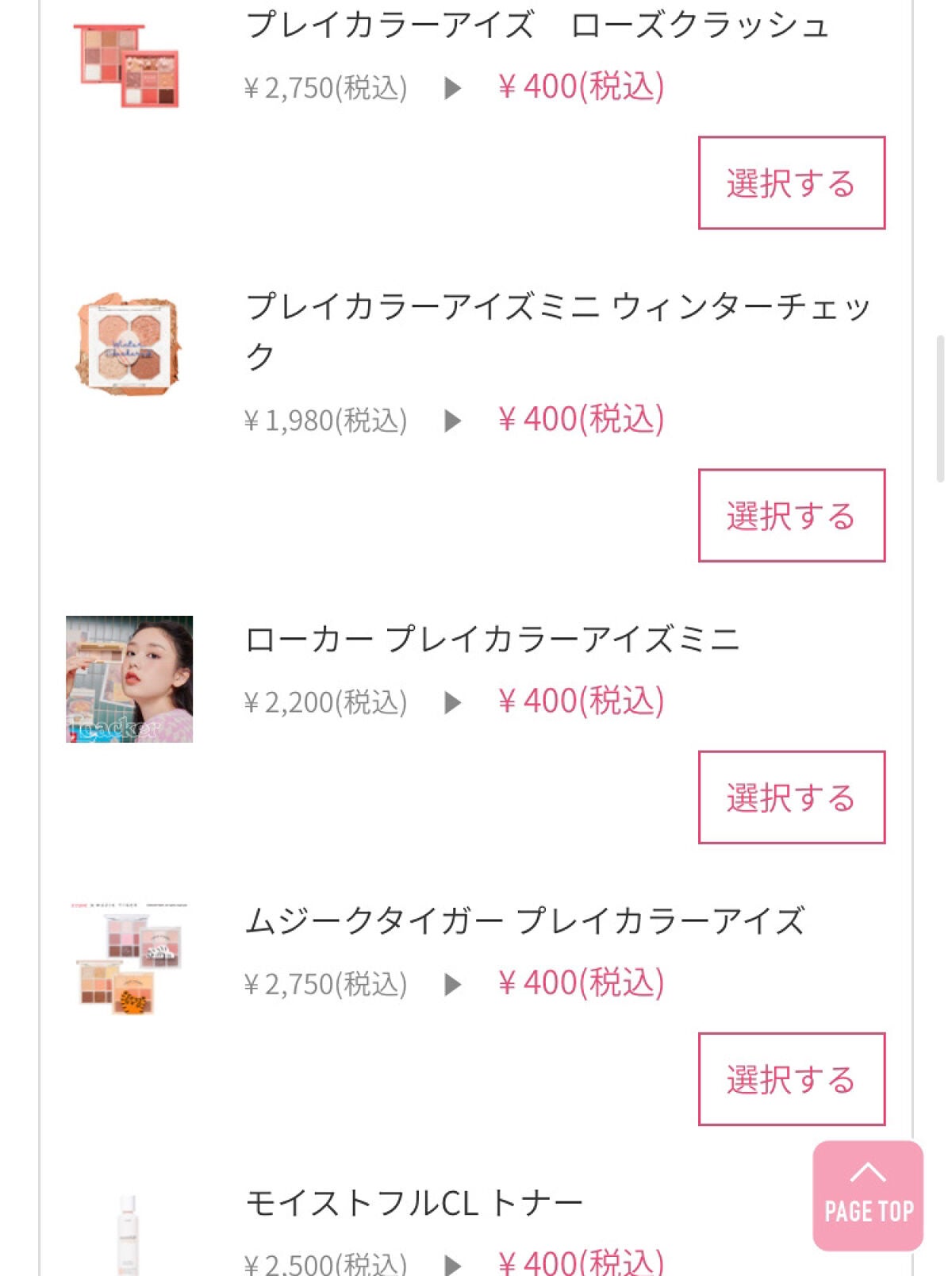Screen dimensions: 952x1276
Task: Click the ムジークタイガー プレイカラーアイズ title
Action: [524, 920]
